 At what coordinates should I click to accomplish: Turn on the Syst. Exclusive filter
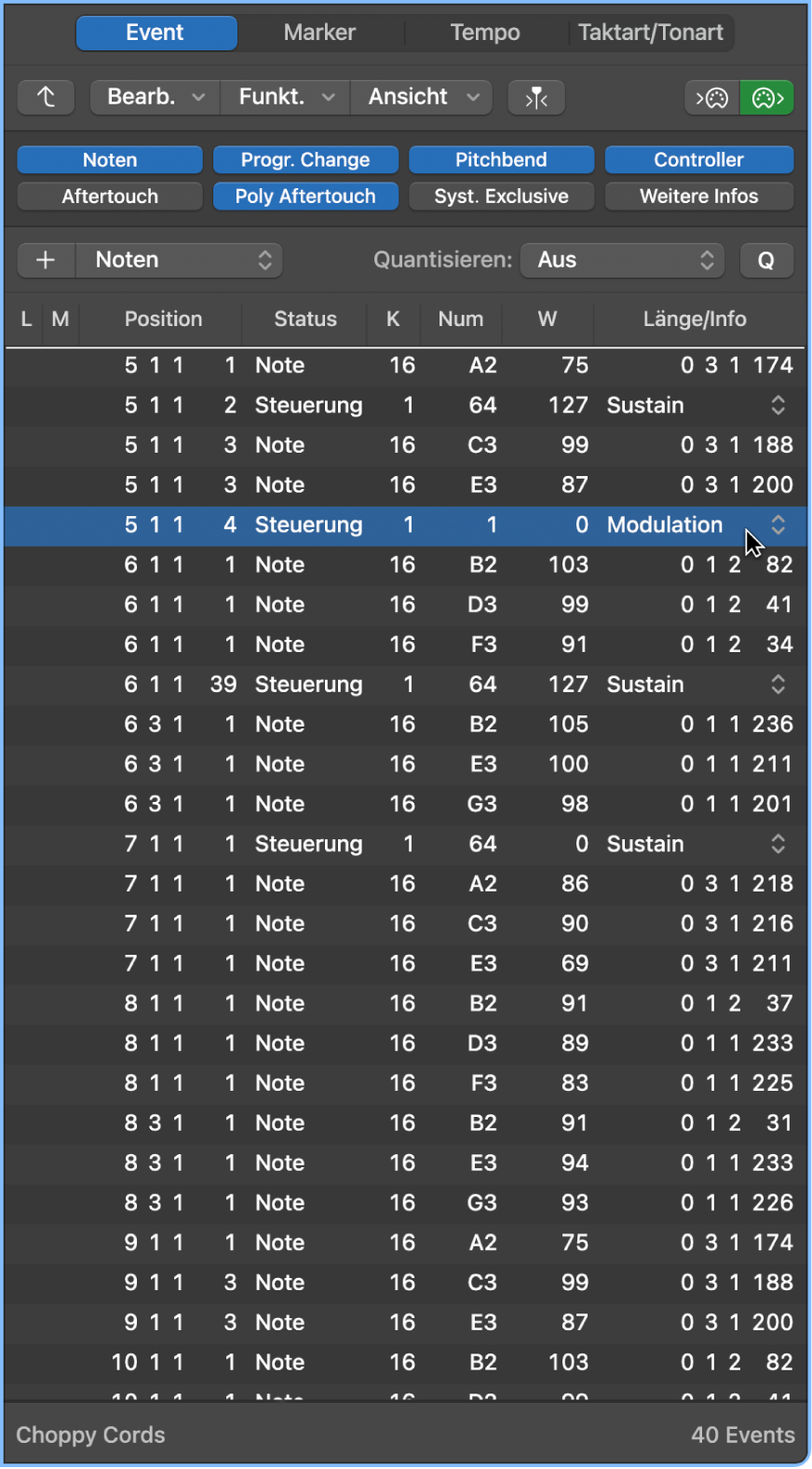click(x=501, y=197)
